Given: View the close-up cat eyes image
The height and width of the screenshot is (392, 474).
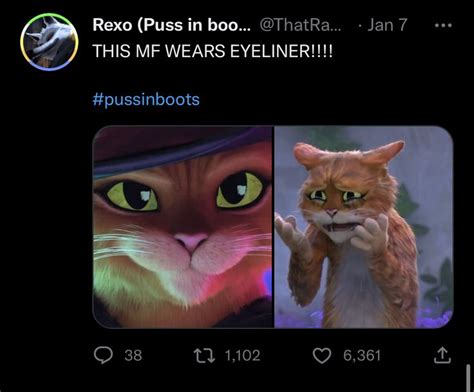Looking at the screenshot, I should click(x=183, y=227).
